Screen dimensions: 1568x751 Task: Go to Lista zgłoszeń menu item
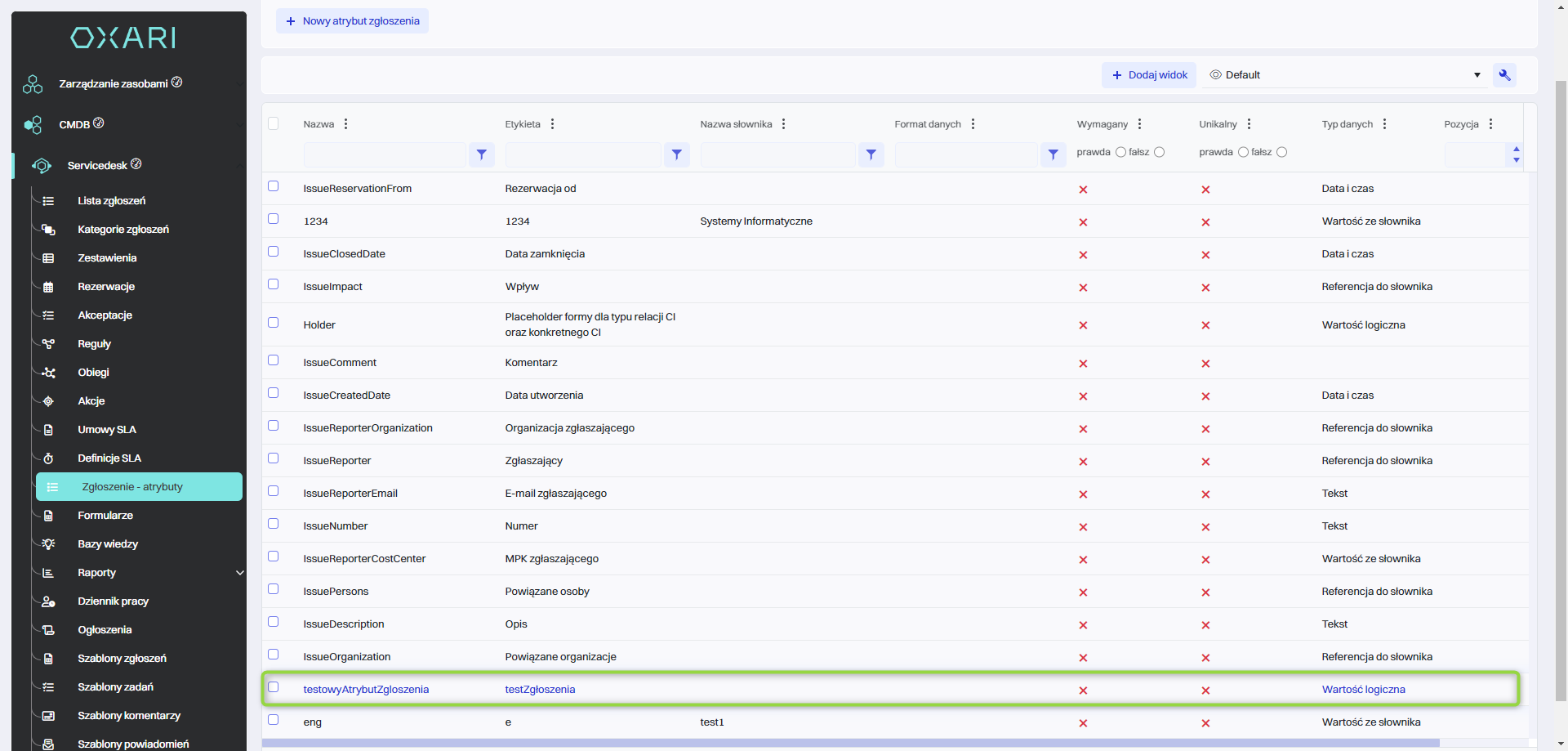click(x=111, y=201)
